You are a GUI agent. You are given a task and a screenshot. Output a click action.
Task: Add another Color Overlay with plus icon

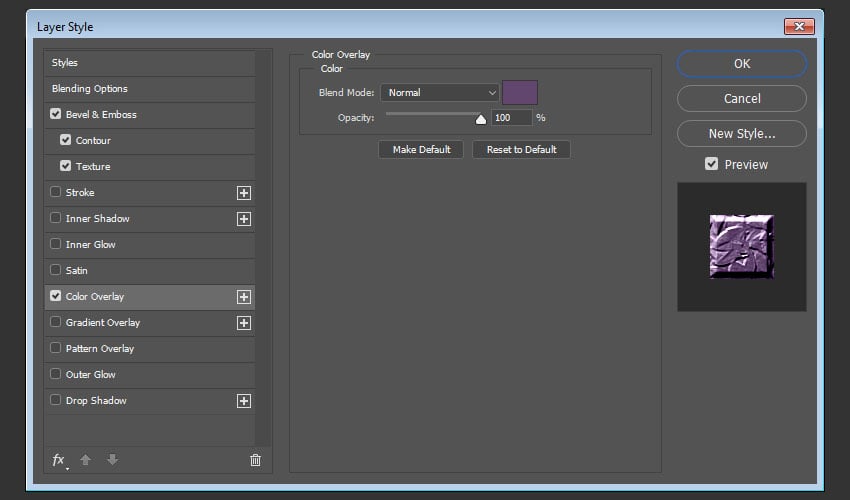244,297
